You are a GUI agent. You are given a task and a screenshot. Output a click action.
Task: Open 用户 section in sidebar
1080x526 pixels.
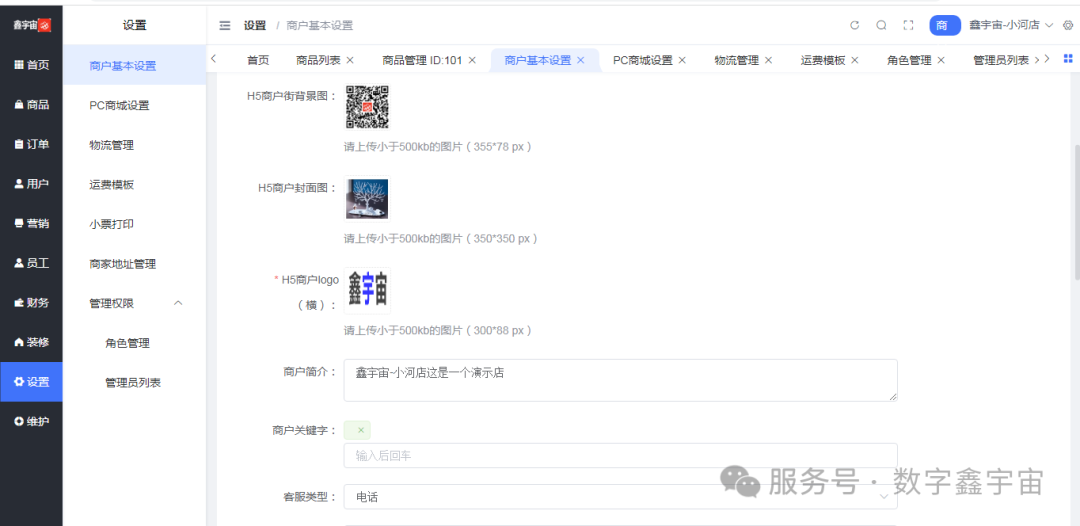pyautogui.click(x=32, y=184)
